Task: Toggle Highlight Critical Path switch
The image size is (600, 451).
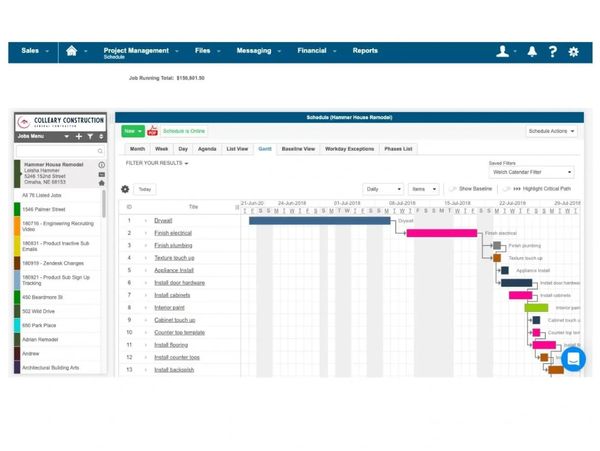Action: pyautogui.click(x=507, y=189)
